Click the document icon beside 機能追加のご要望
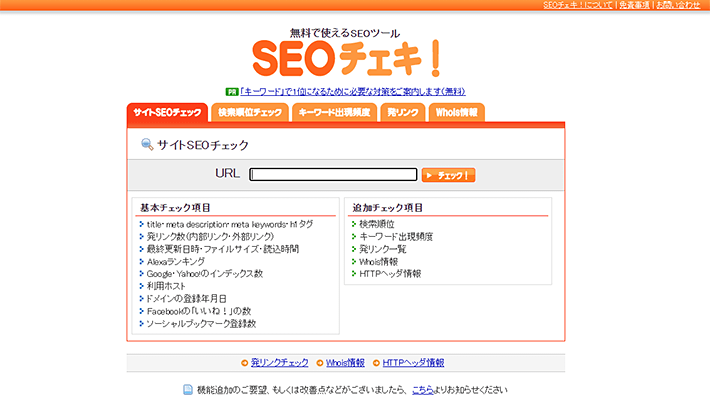This screenshot has height=409, width=710. [x=187, y=390]
